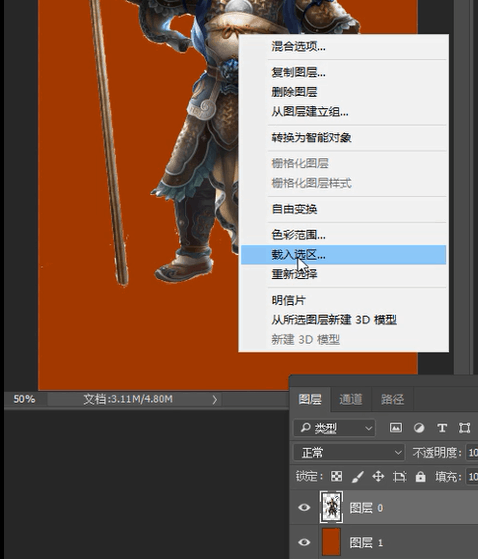The width and height of the screenshot is (478, 559).
Task: Toggle lock all padlock icon
Action: click(421, 476)
